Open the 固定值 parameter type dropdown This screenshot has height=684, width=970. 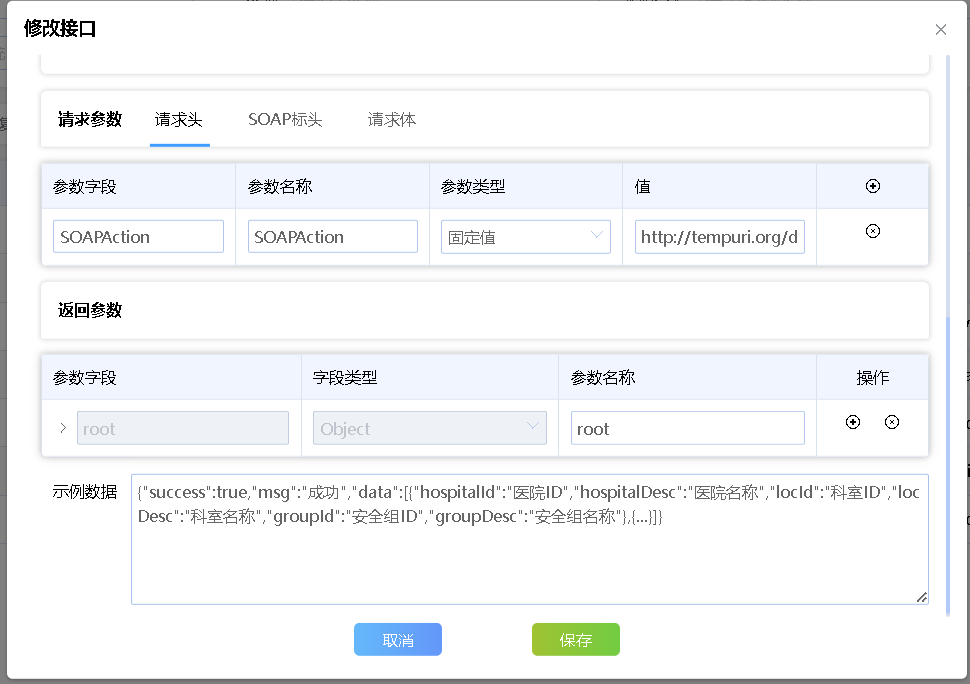(x=525, y=236)
